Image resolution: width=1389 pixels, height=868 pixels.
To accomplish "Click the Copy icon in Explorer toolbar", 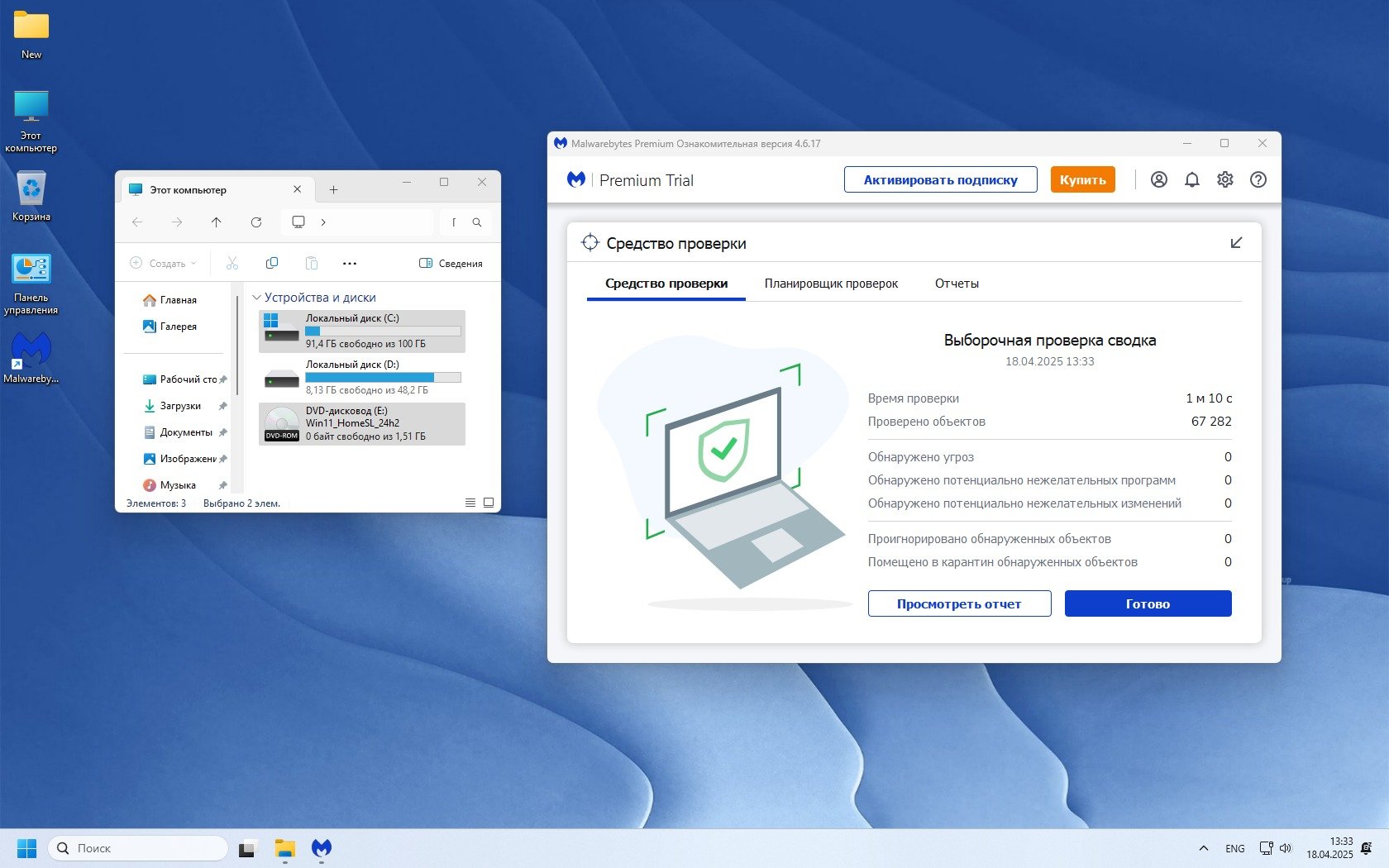I will [272, 263].
